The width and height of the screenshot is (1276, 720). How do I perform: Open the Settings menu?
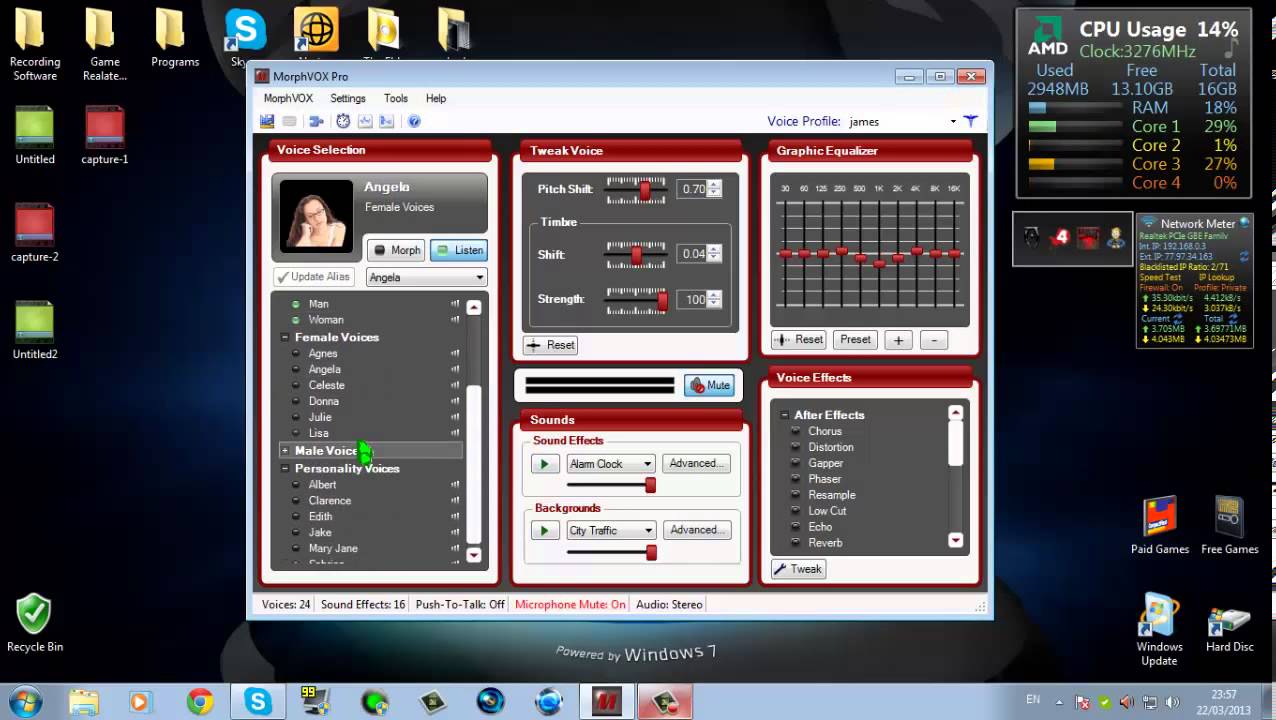pos(348,98)
